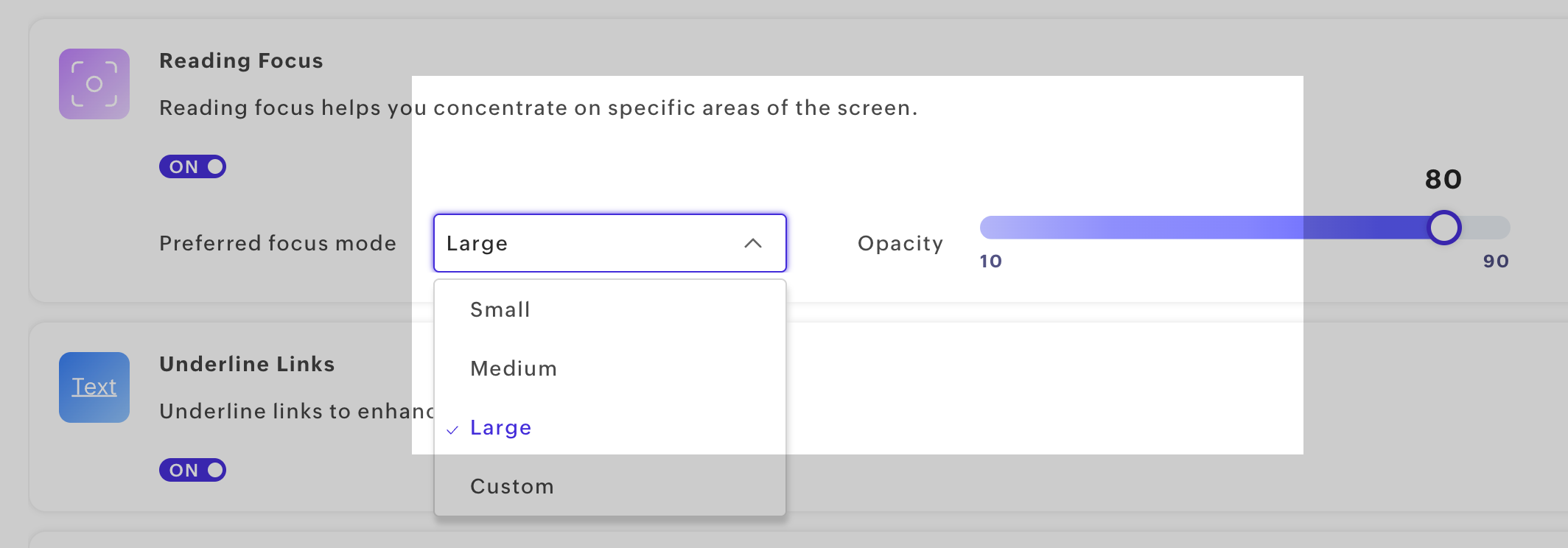This screenshot has height=548, width=1568.
Task: Select Medium from focus mode list
Action: [x=610, y=368]
